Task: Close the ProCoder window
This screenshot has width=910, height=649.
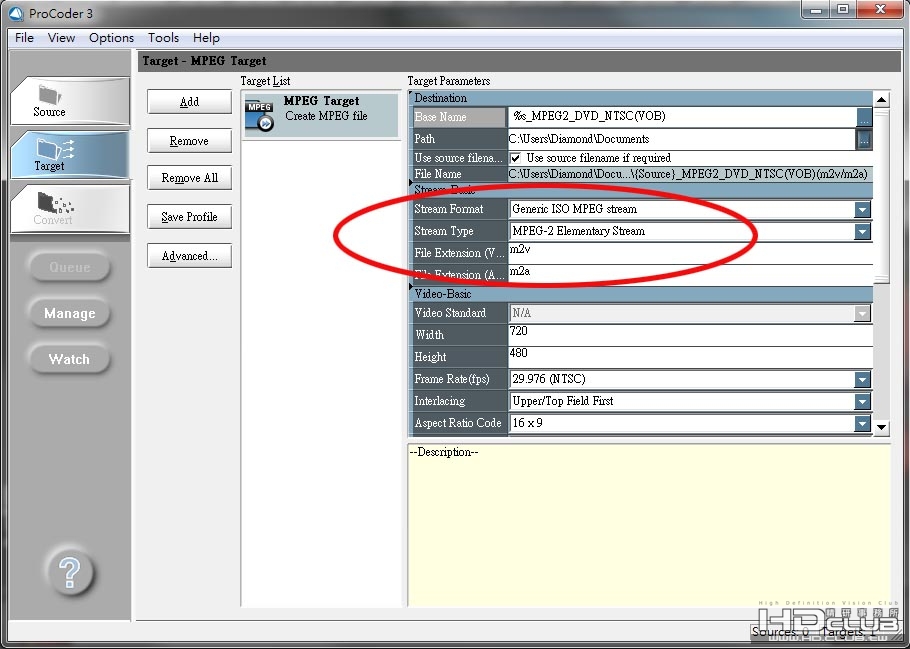Action: (880, 9)
